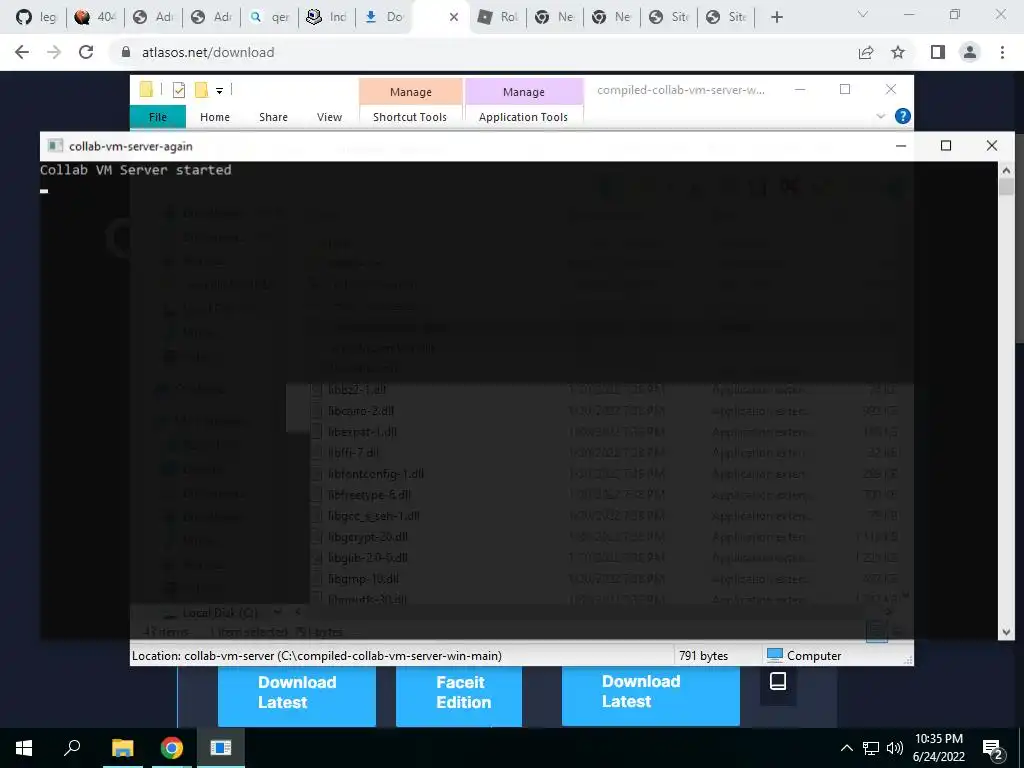Click collab-vm-server-again console title icon
Screen dimensions: 1024x768
(56, 146)
